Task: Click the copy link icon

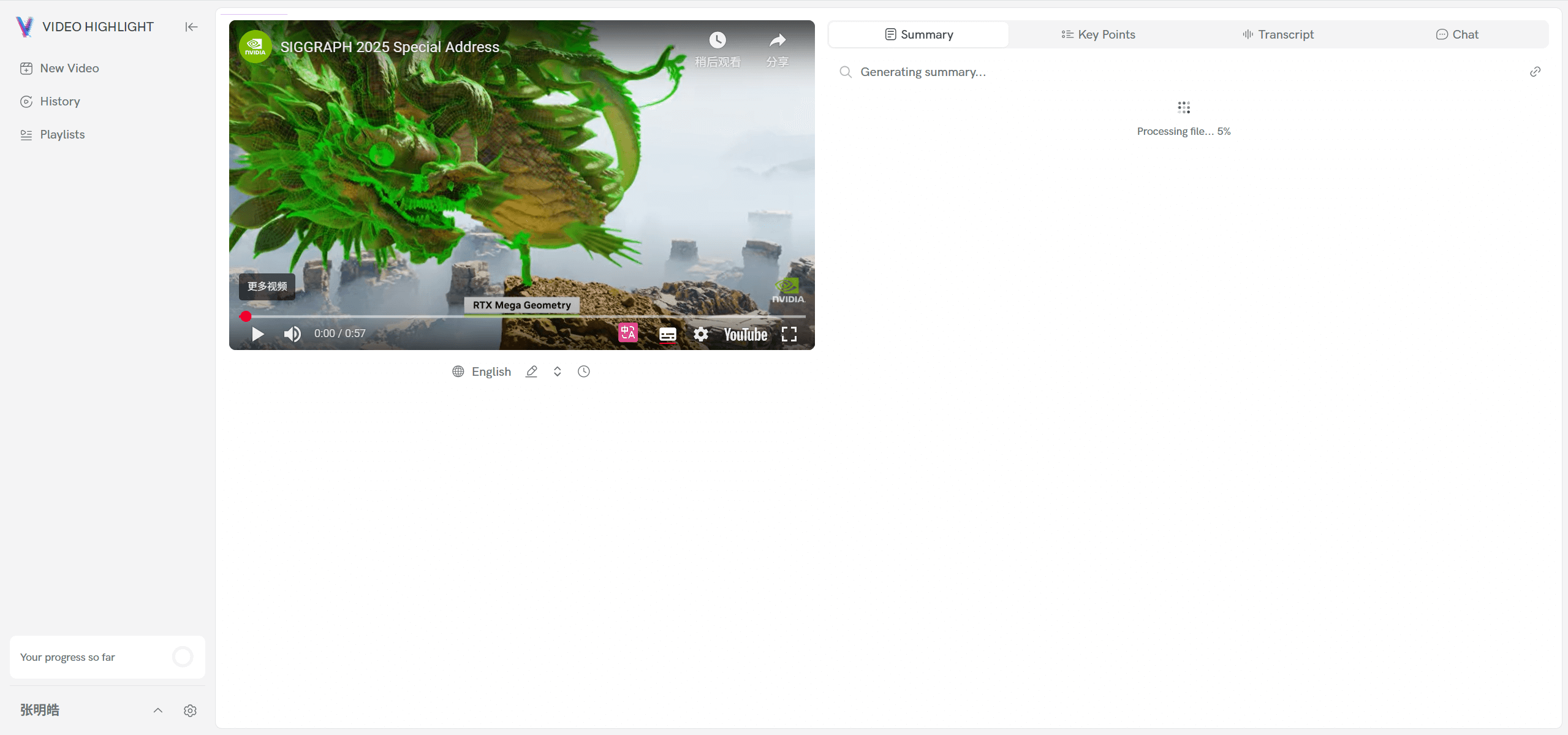Action: [1535, 72]
